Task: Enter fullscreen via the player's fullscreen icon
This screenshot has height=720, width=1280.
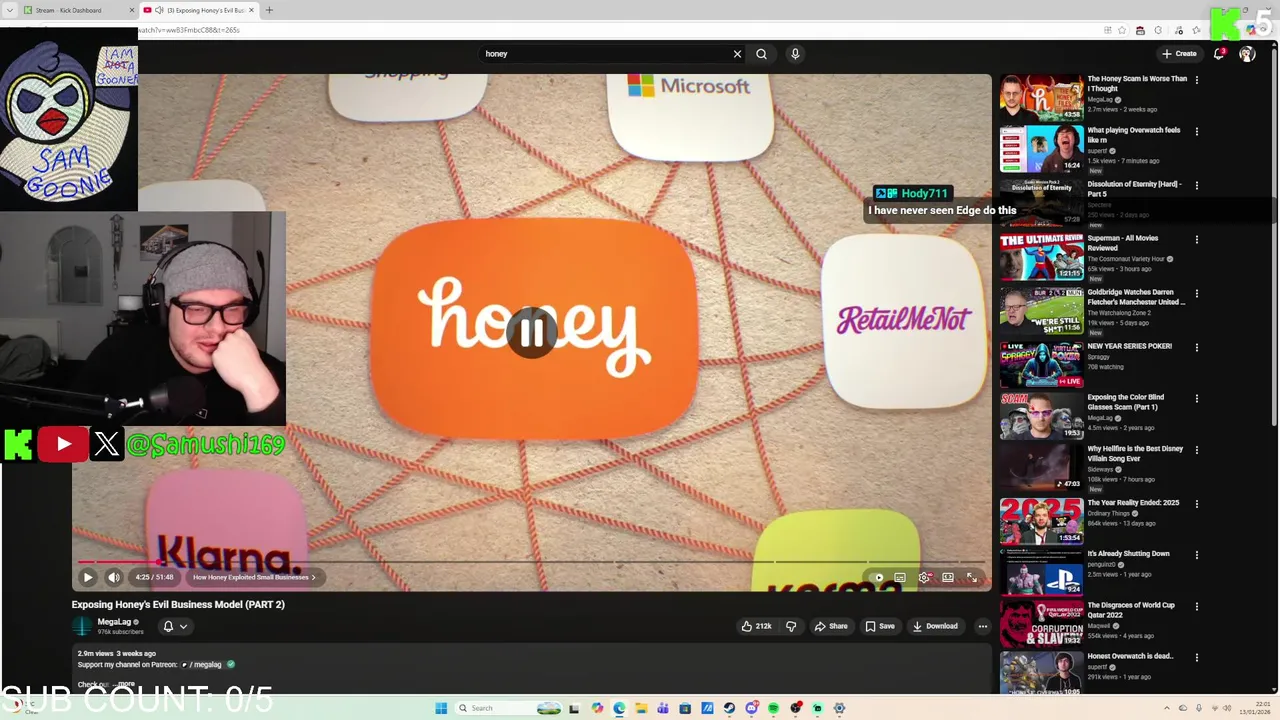Action: (971, 577)
